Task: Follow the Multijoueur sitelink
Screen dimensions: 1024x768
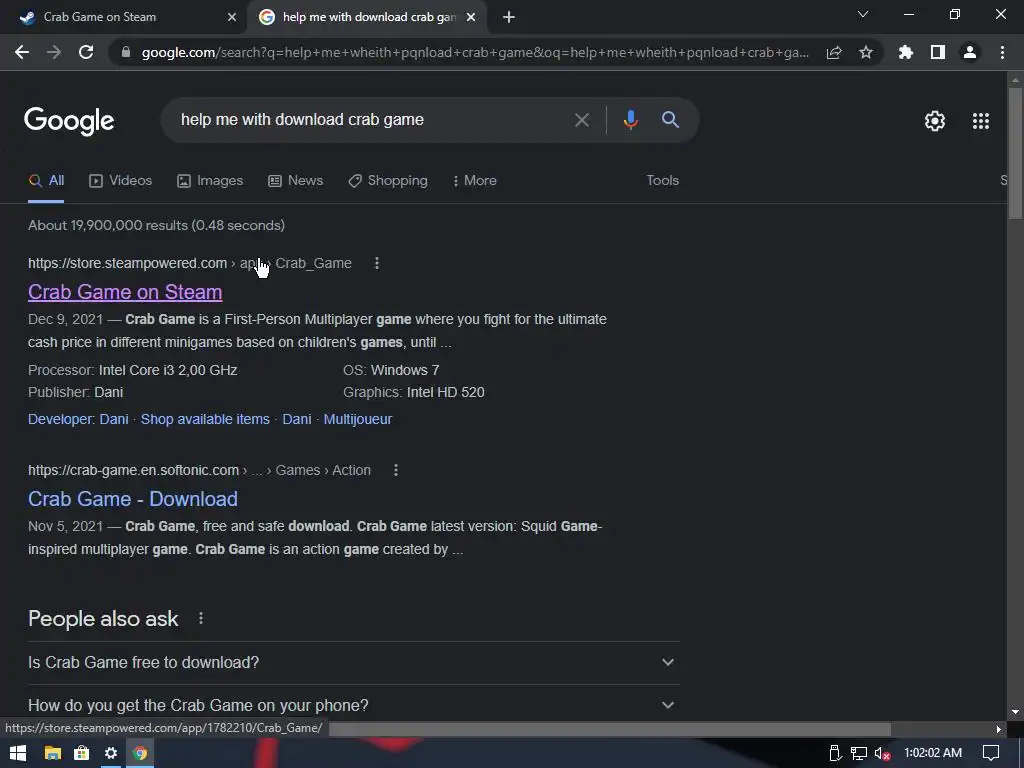Action: tap(358, 419)
